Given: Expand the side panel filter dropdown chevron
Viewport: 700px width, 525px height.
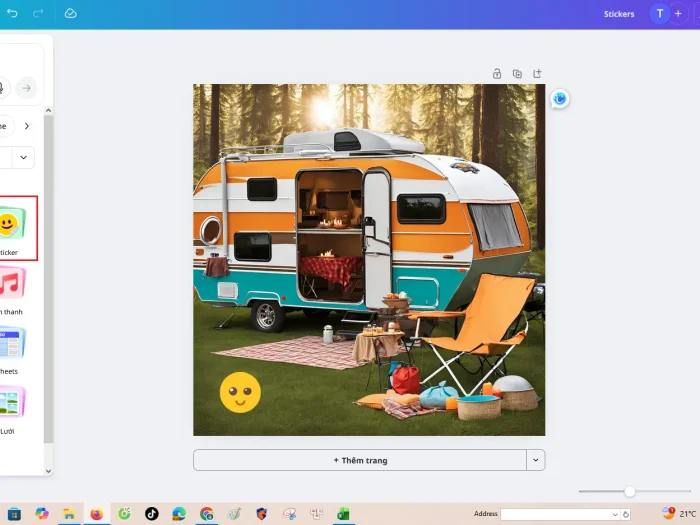Looking at the screenshot, I should coord(23,157).
